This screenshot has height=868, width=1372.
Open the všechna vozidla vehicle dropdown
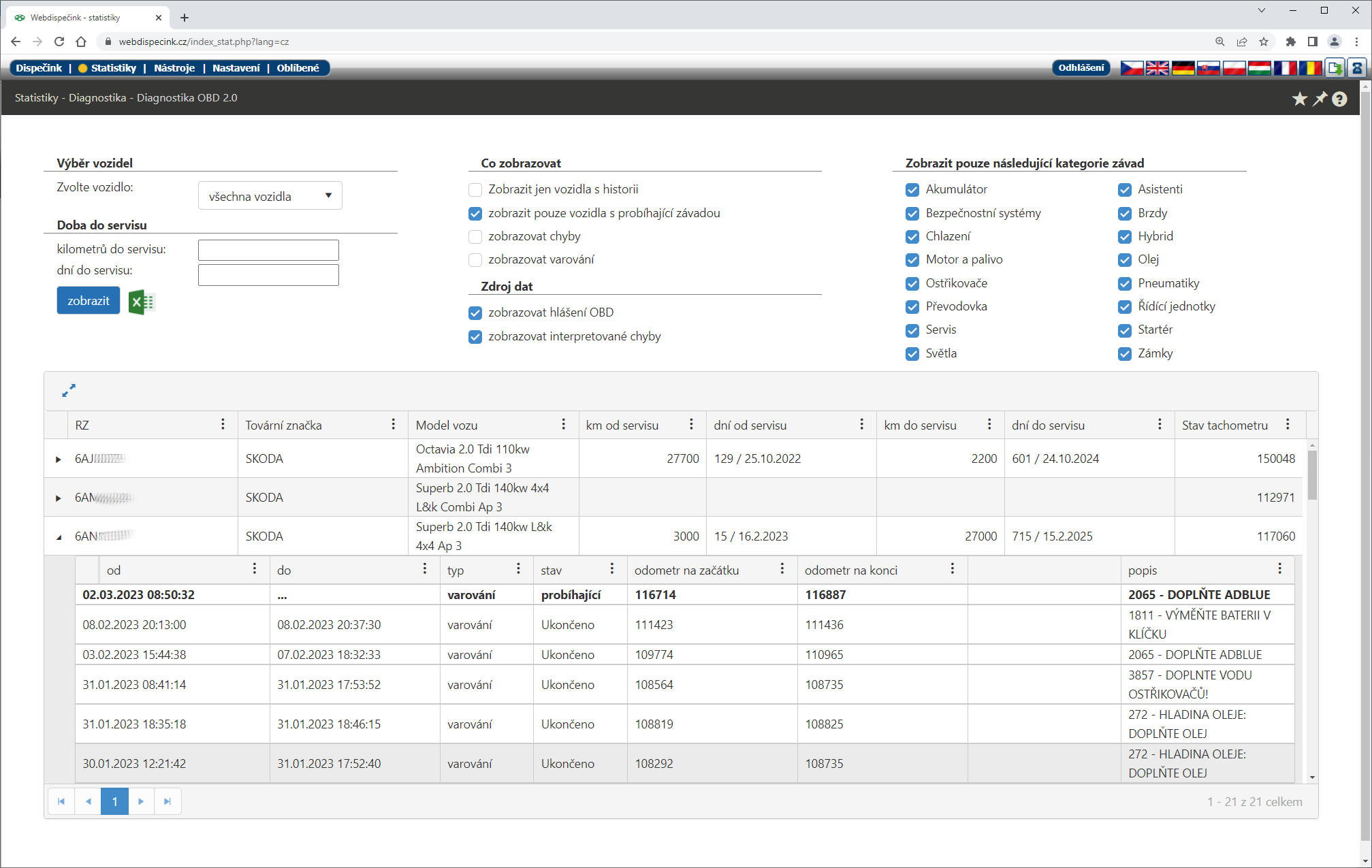270,196
